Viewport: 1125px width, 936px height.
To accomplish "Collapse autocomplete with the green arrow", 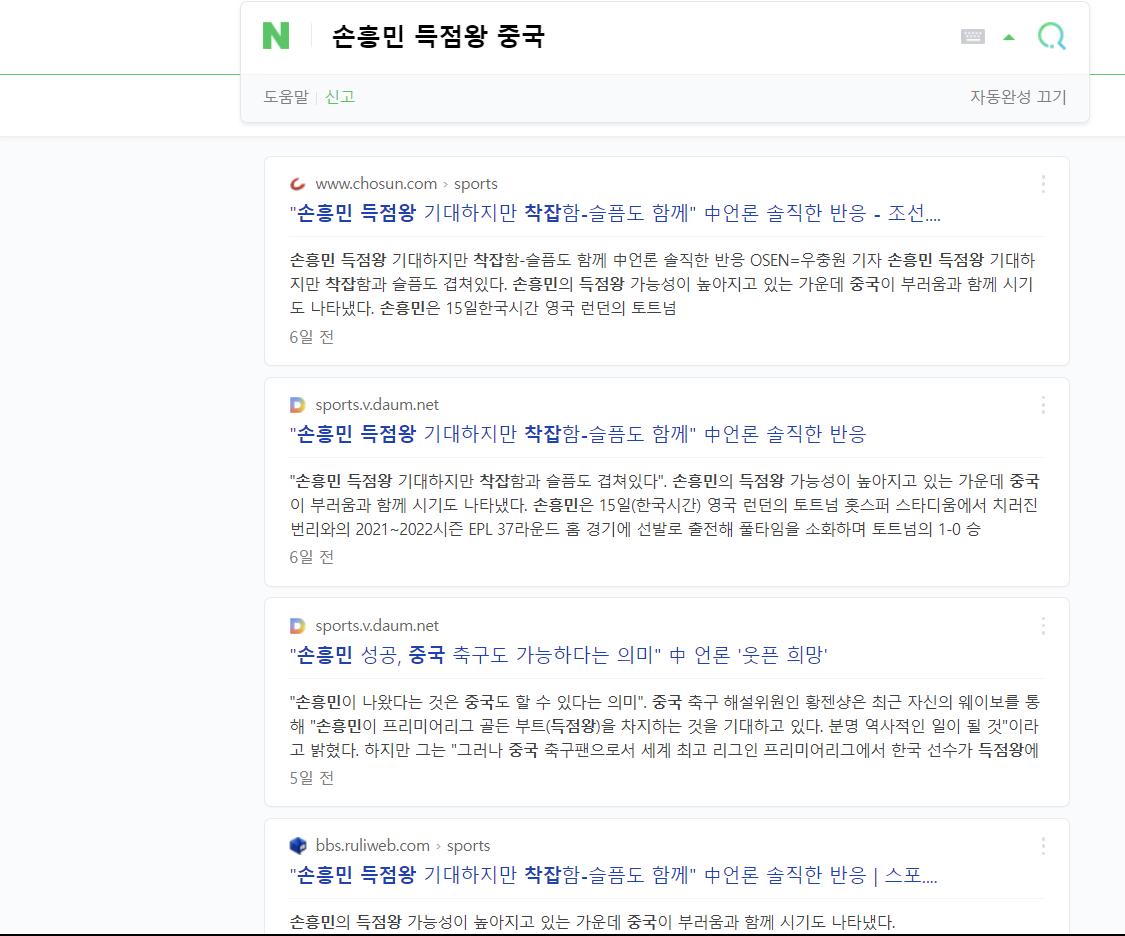I will click(x=1009, y=37).
